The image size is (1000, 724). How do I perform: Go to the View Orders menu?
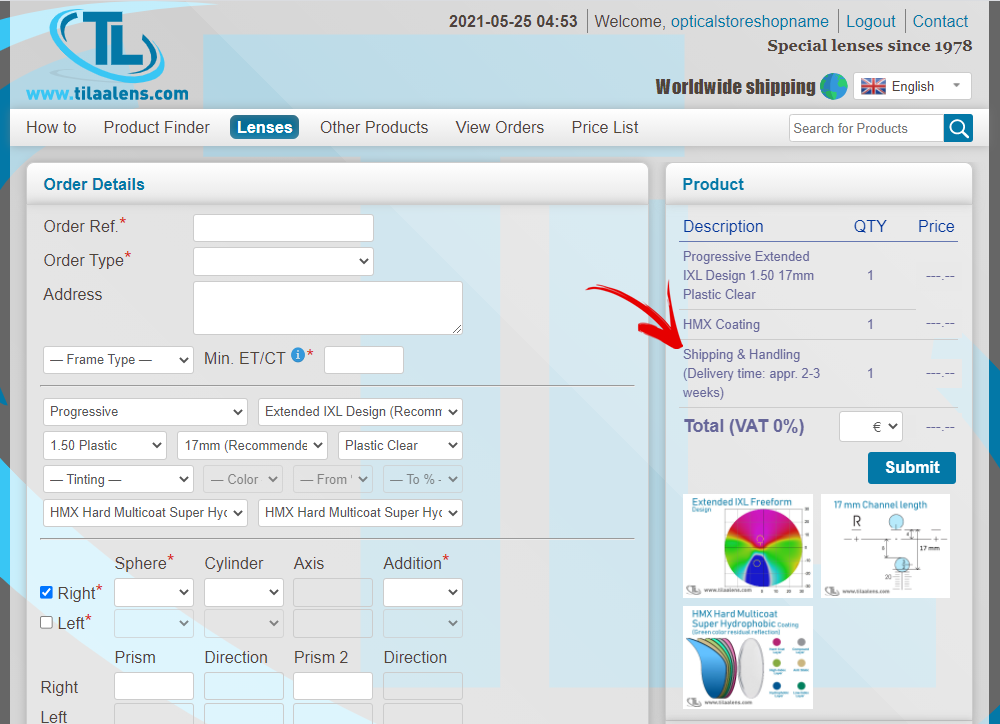coord(499,127)
